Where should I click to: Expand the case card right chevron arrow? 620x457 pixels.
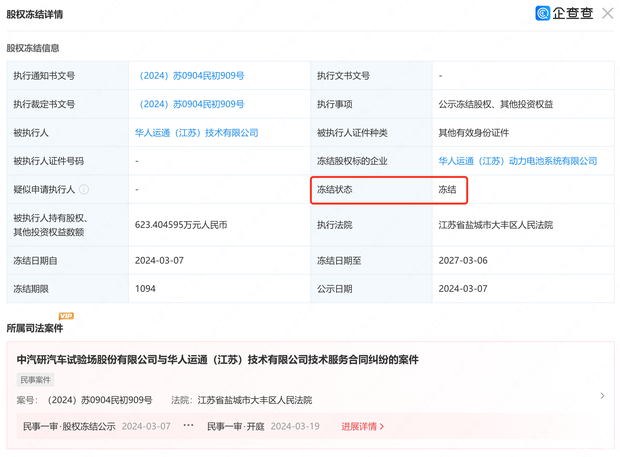click(602, 395)
